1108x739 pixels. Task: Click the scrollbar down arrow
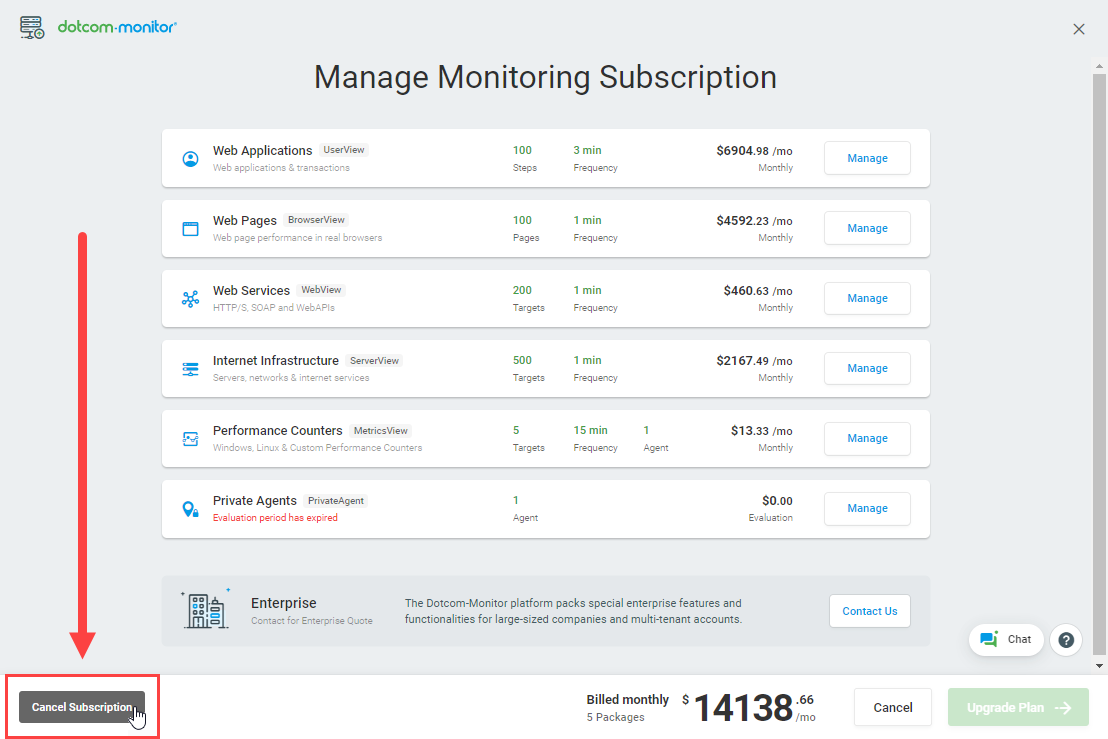(1099, 666)
